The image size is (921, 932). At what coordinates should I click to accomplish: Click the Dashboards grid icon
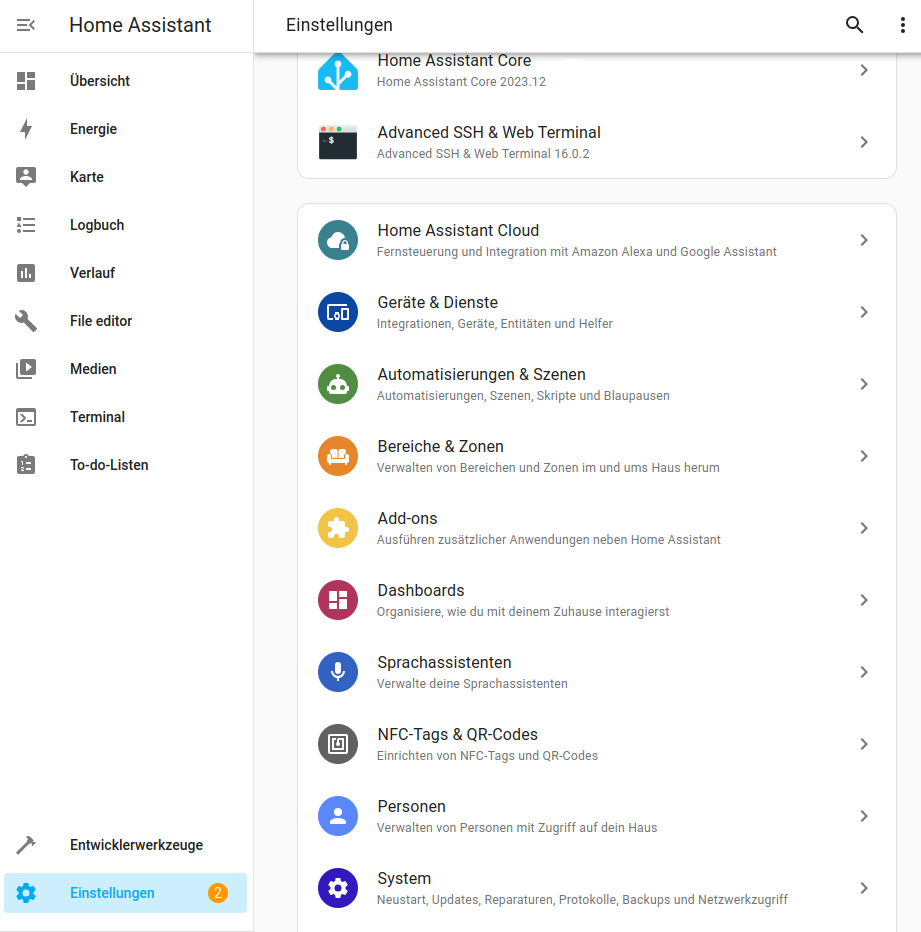(338, 600)
